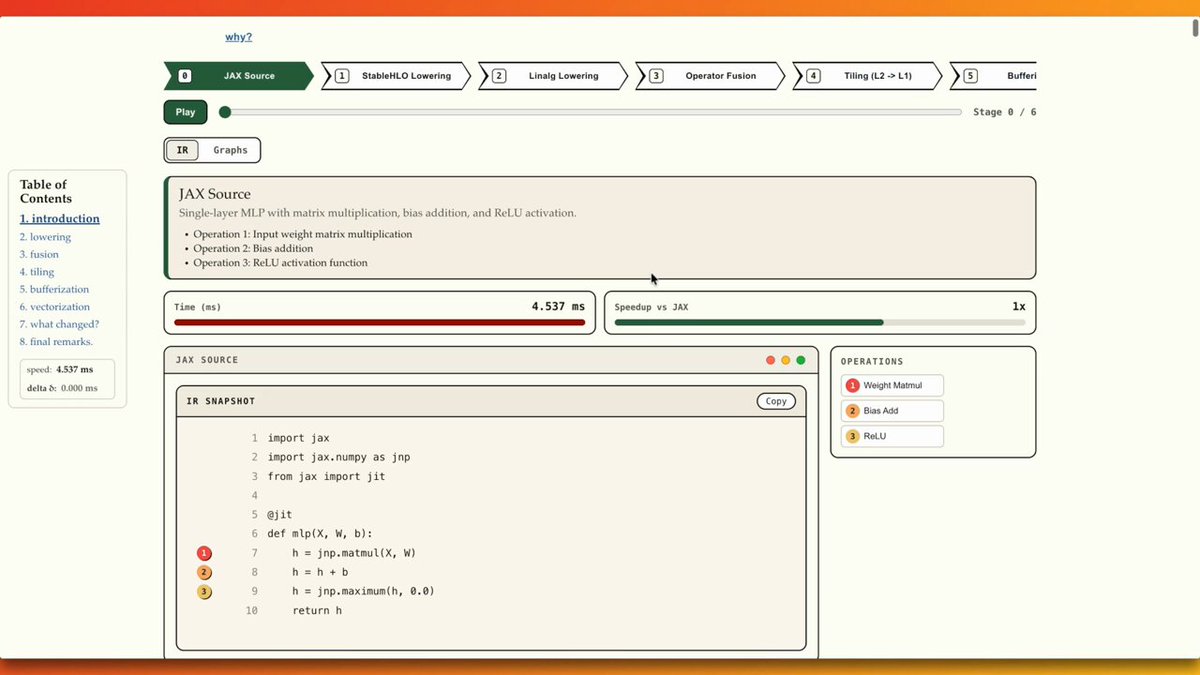Toggle the IR view mode
This screenshot has width=1200, height=675.
(x=181, y=149)
